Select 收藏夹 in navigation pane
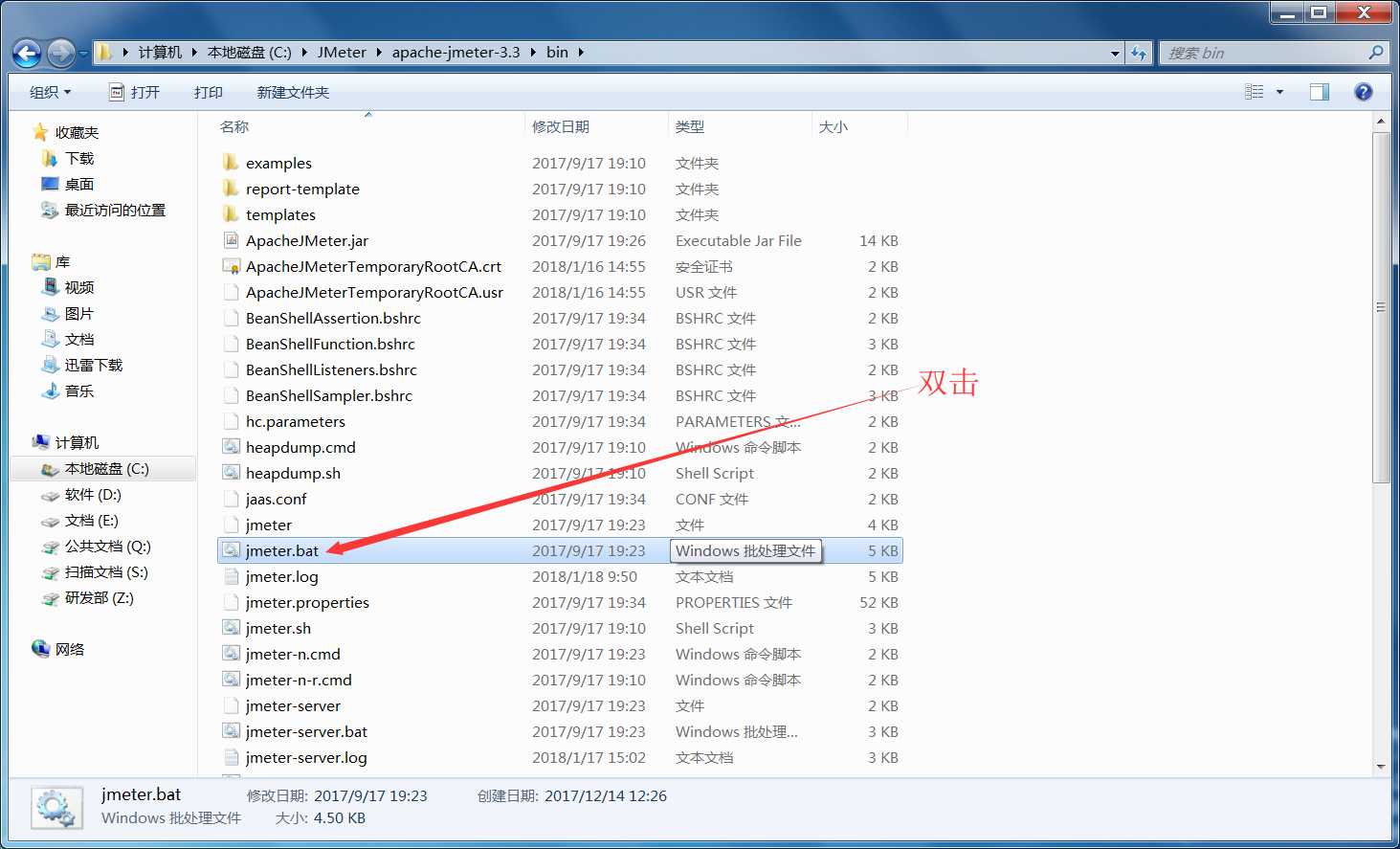Image resolution: width=1400 pixels, height=849 pixels. click(77, 132)
